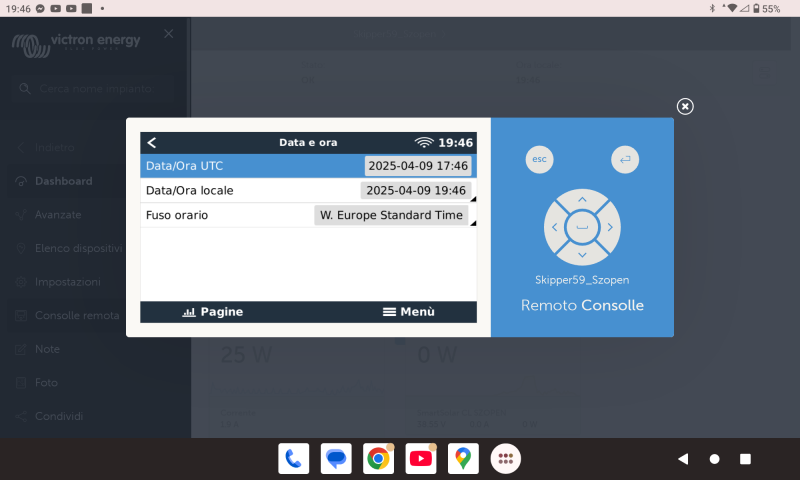Click the Cerca nome impianto search field
Viewport: 800px width, 480px height.
click(93, 89)
